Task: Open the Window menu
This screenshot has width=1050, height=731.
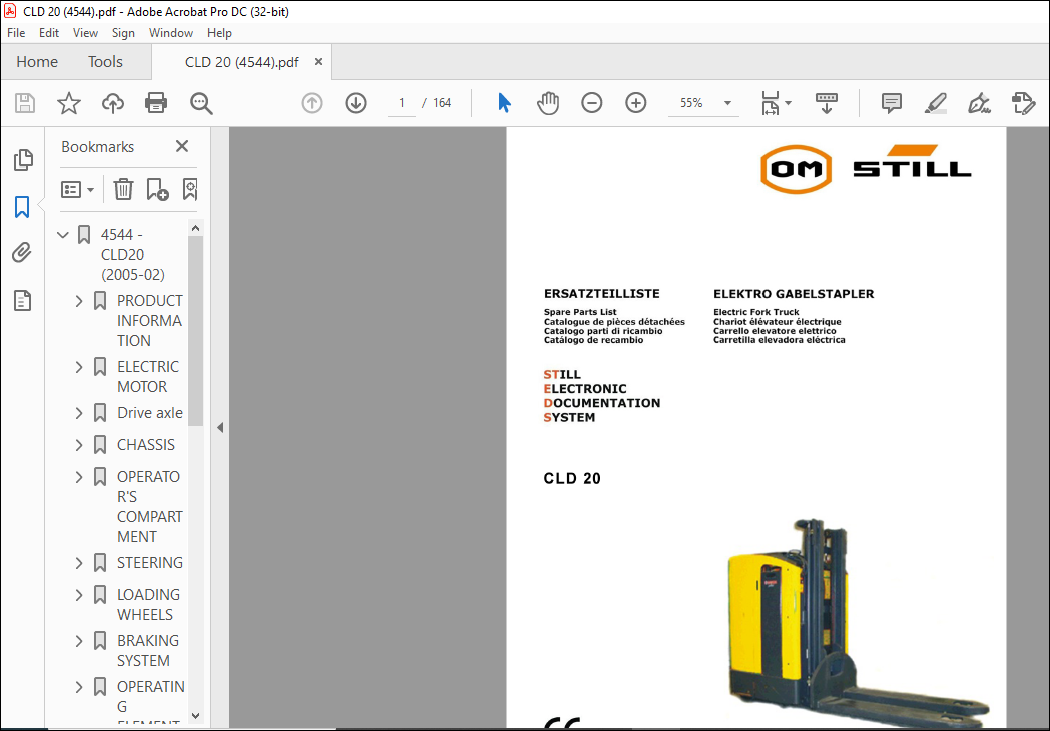Action: 171,33
